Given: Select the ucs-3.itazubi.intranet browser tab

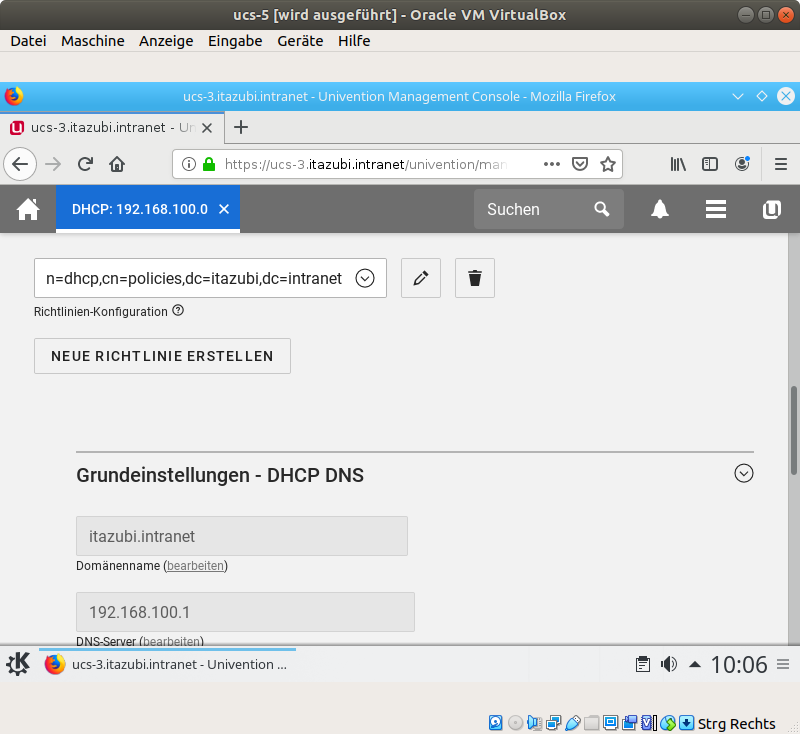Looking at the screenshot, I should [112, 128].
